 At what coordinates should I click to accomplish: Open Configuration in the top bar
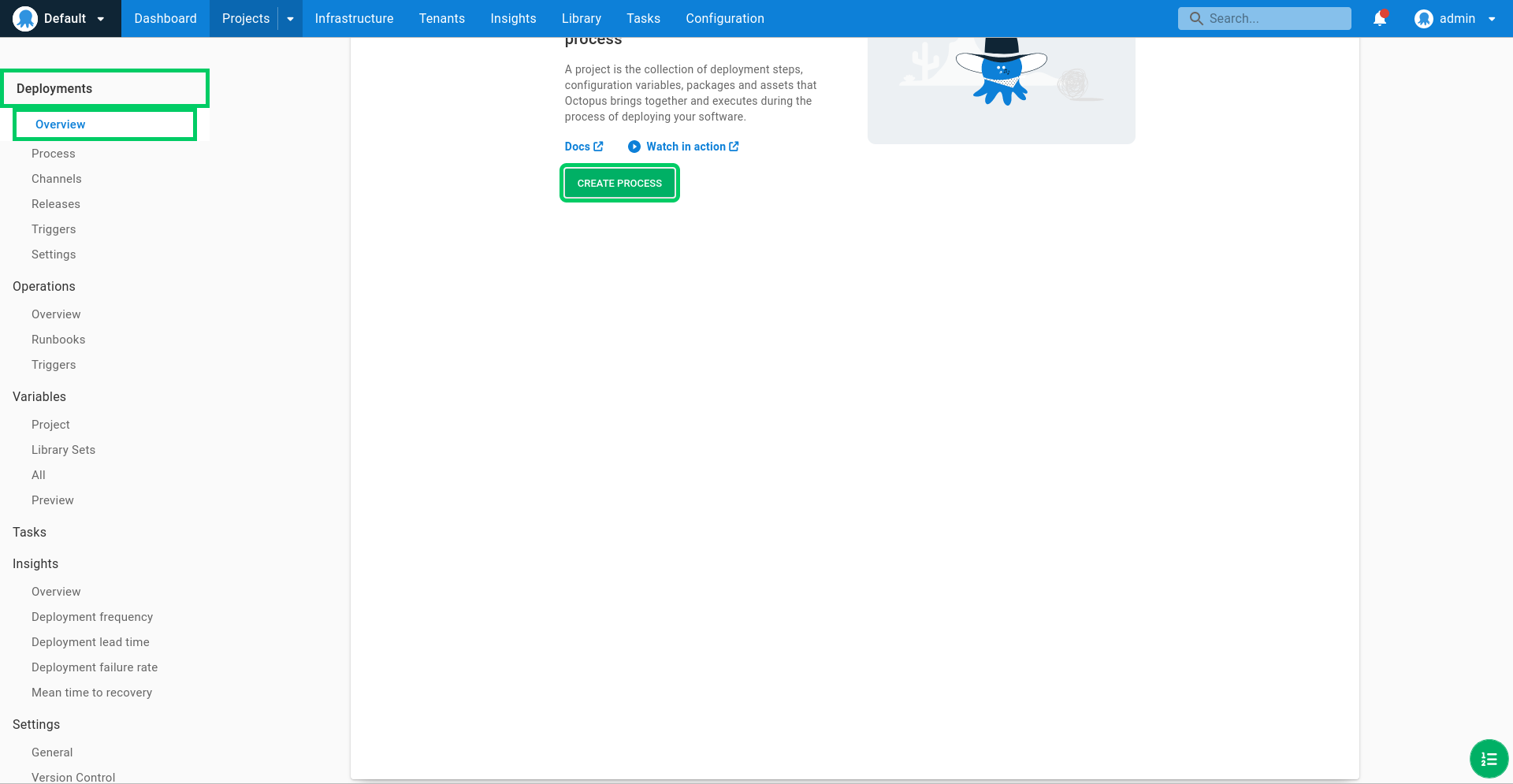725,18
